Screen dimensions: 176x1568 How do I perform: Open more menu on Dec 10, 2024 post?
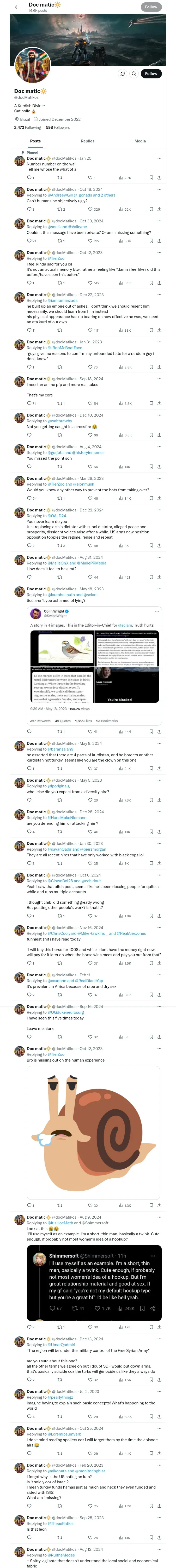point(159,415)
